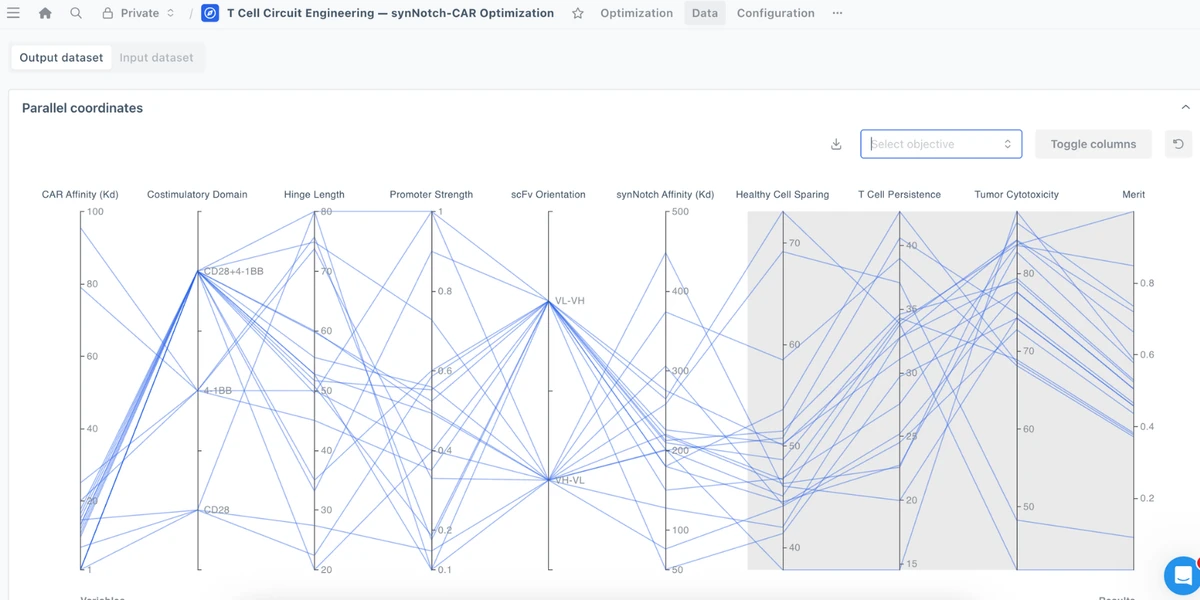Open the Private visibility dropdown
The width and height of the screenshot is (1200, 600).
click(x=138, y=13)
